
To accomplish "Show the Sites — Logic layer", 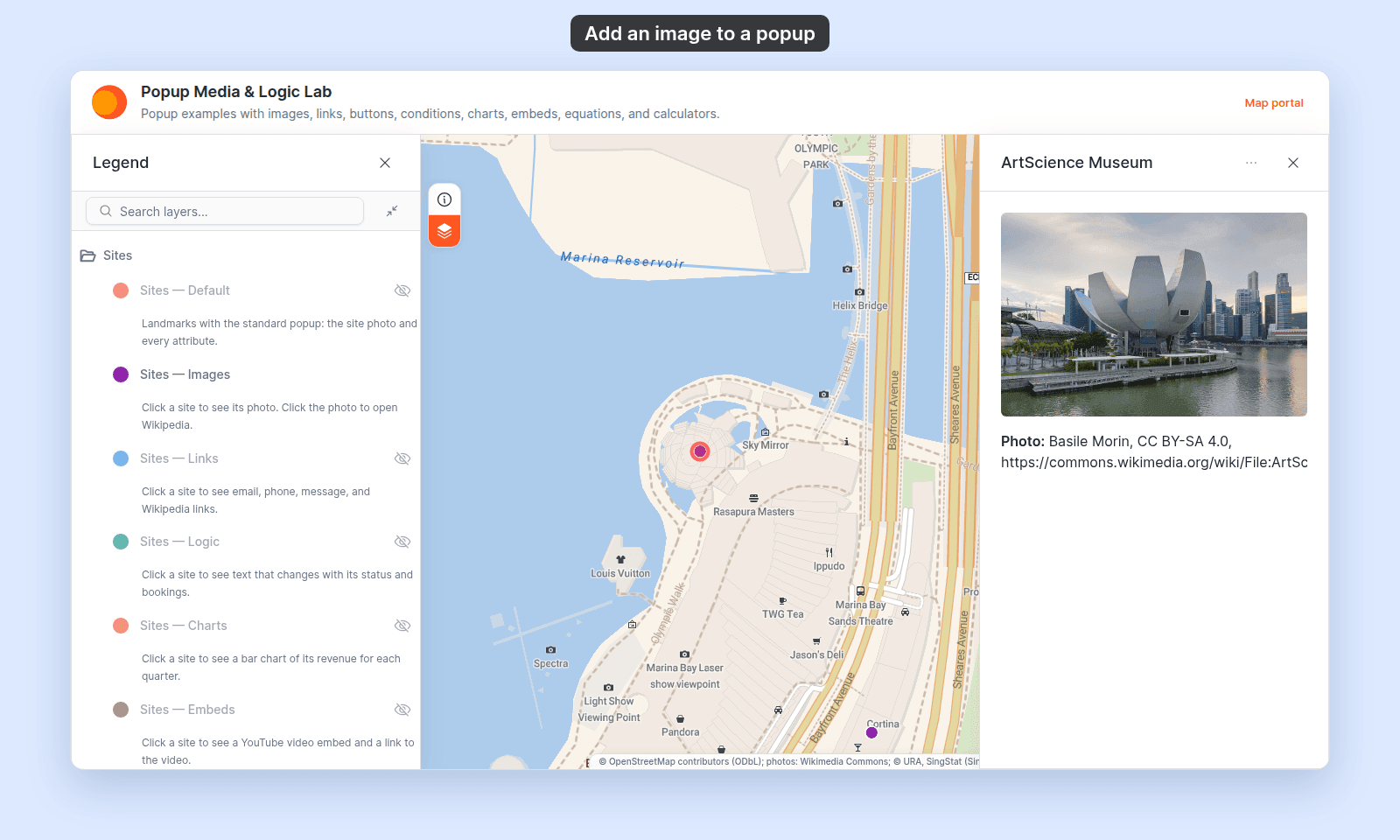I will coord(402,542).
